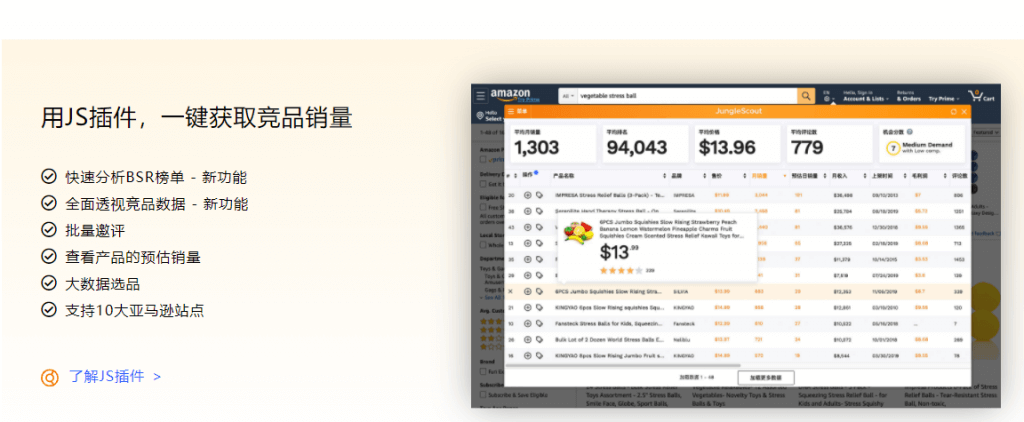Click the help icon next to 机会分数

[910, 132]
